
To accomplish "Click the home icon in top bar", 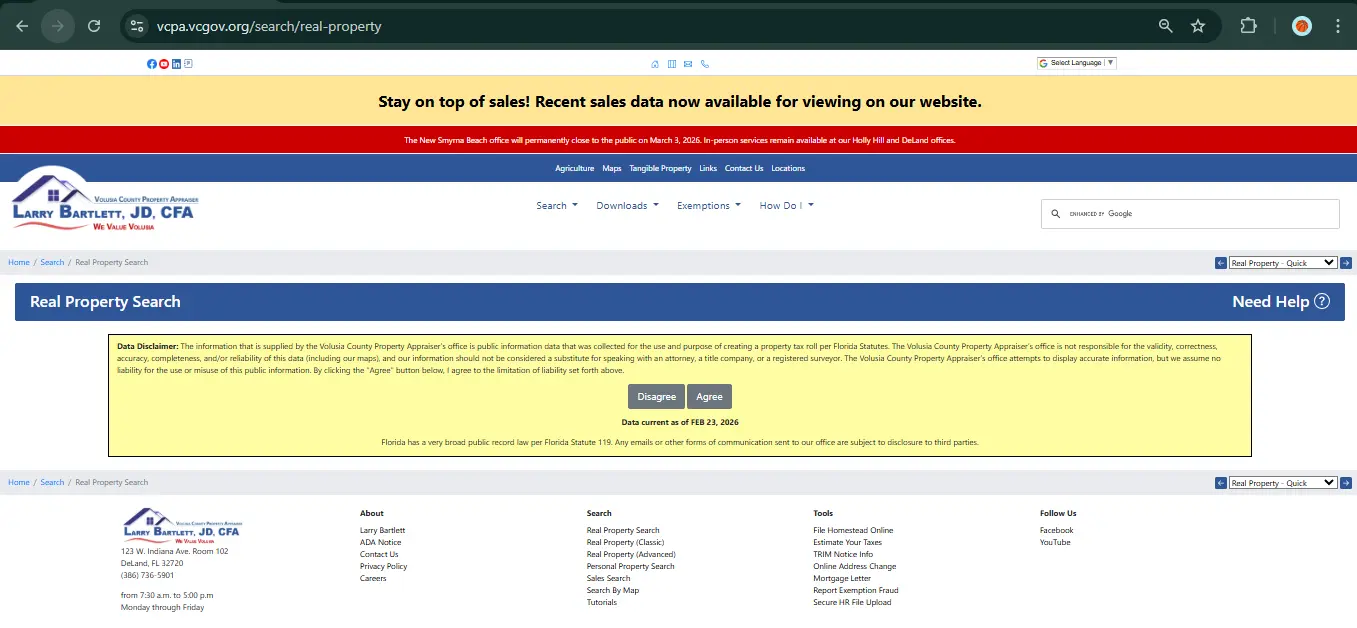I will 655,64.
